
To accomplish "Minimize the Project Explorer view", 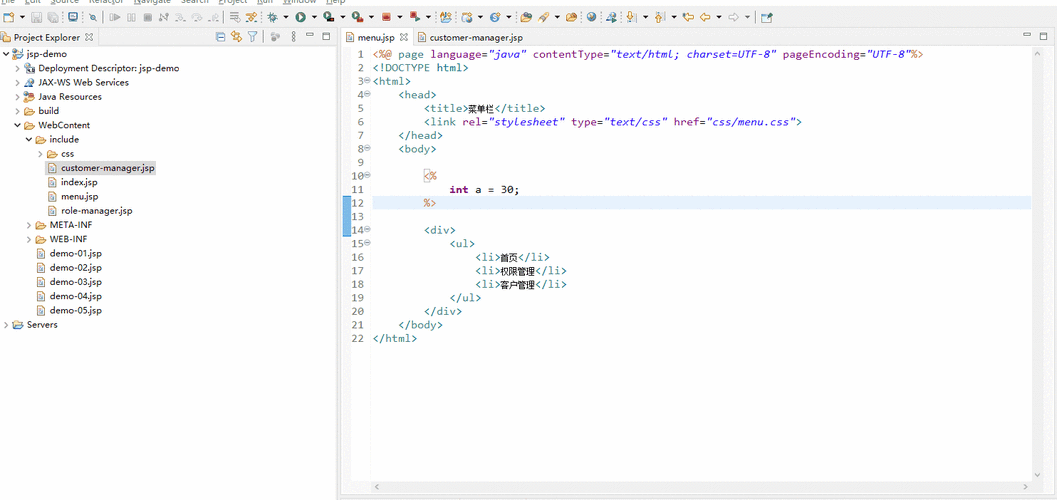I will pos(310,35).
